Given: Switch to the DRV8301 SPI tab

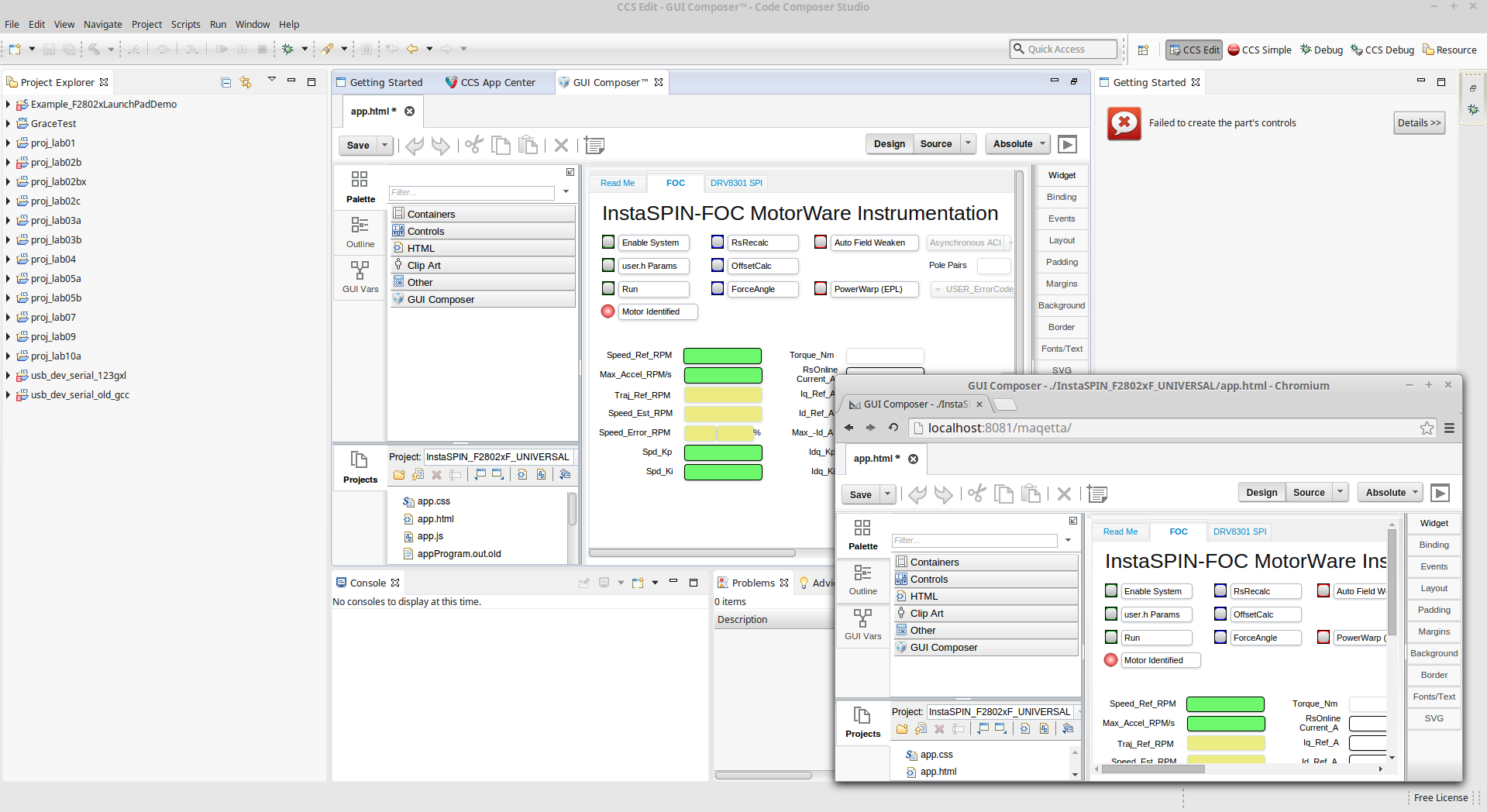Looking at the screenshot, I should [736, 183].
